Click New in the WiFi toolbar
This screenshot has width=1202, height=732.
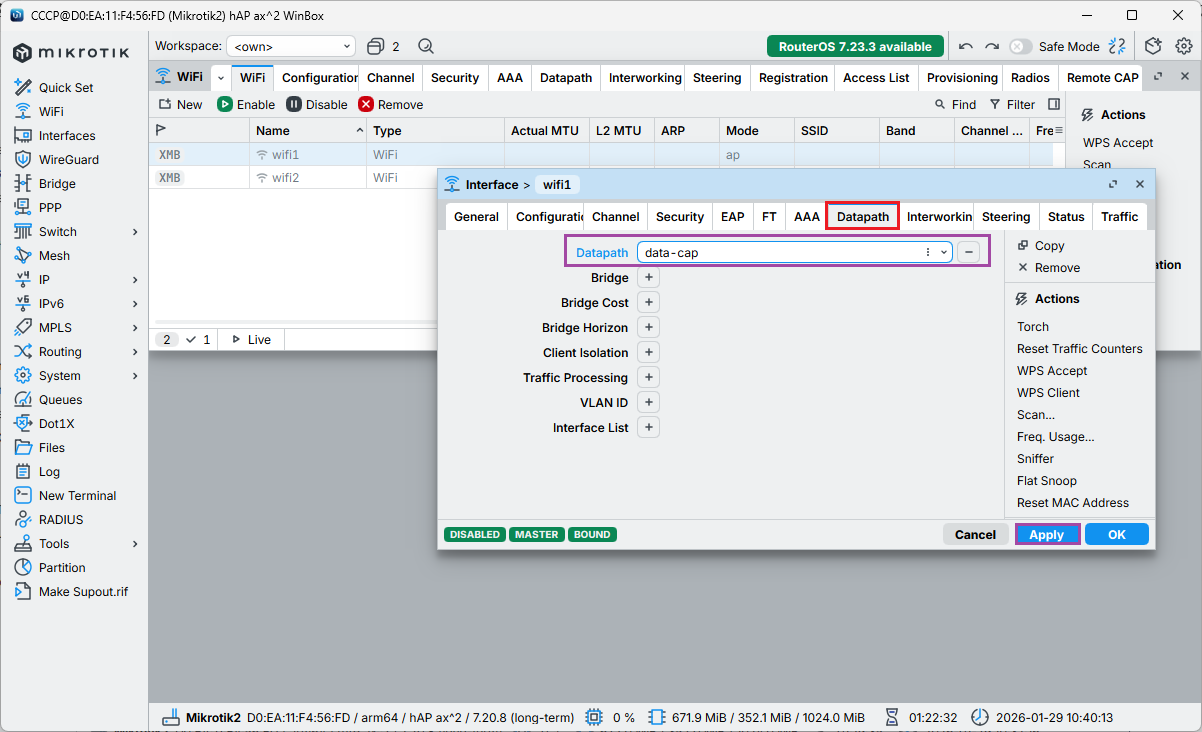tap(180, 104)
